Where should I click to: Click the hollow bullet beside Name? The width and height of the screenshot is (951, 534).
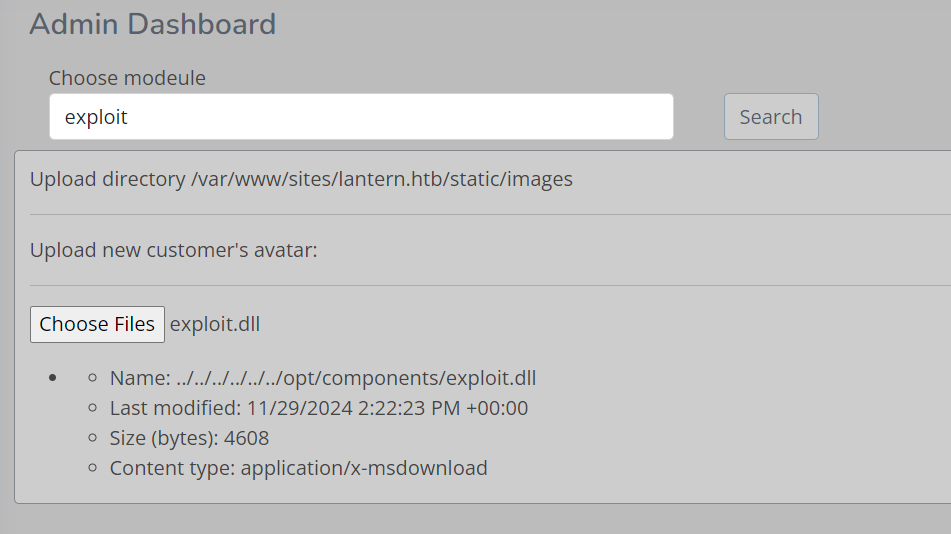pos(92,378)
